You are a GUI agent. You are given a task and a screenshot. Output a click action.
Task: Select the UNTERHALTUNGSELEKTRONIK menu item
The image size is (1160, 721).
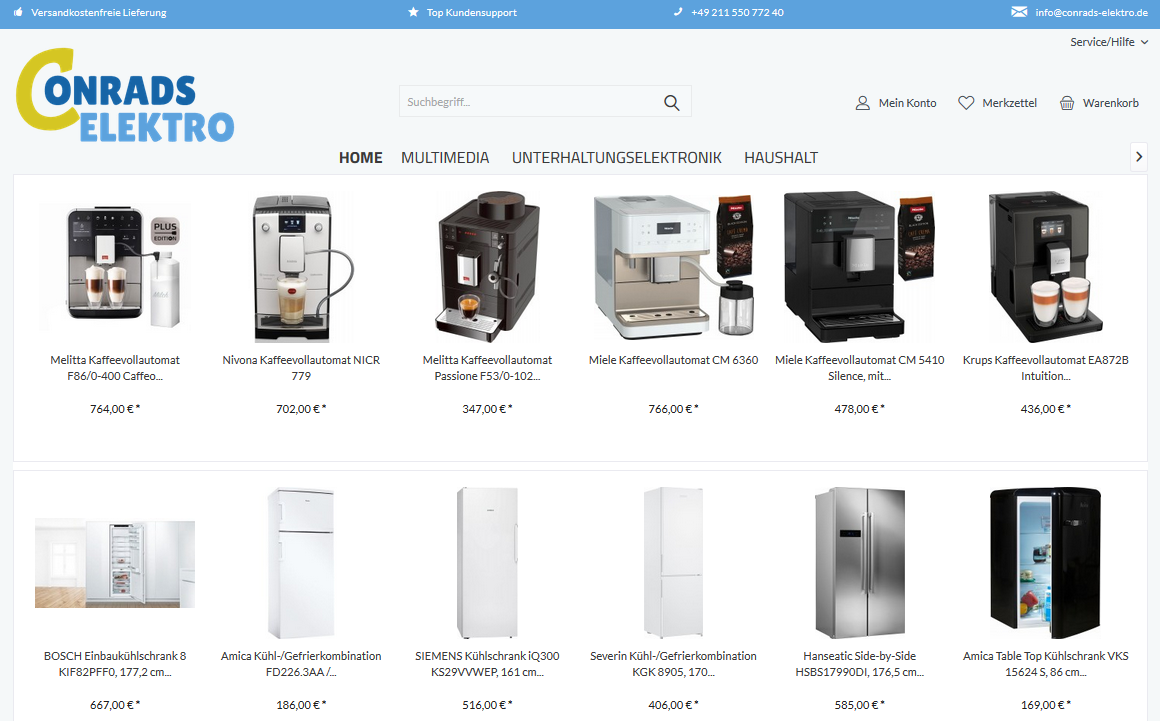click(x=616, y=158)
